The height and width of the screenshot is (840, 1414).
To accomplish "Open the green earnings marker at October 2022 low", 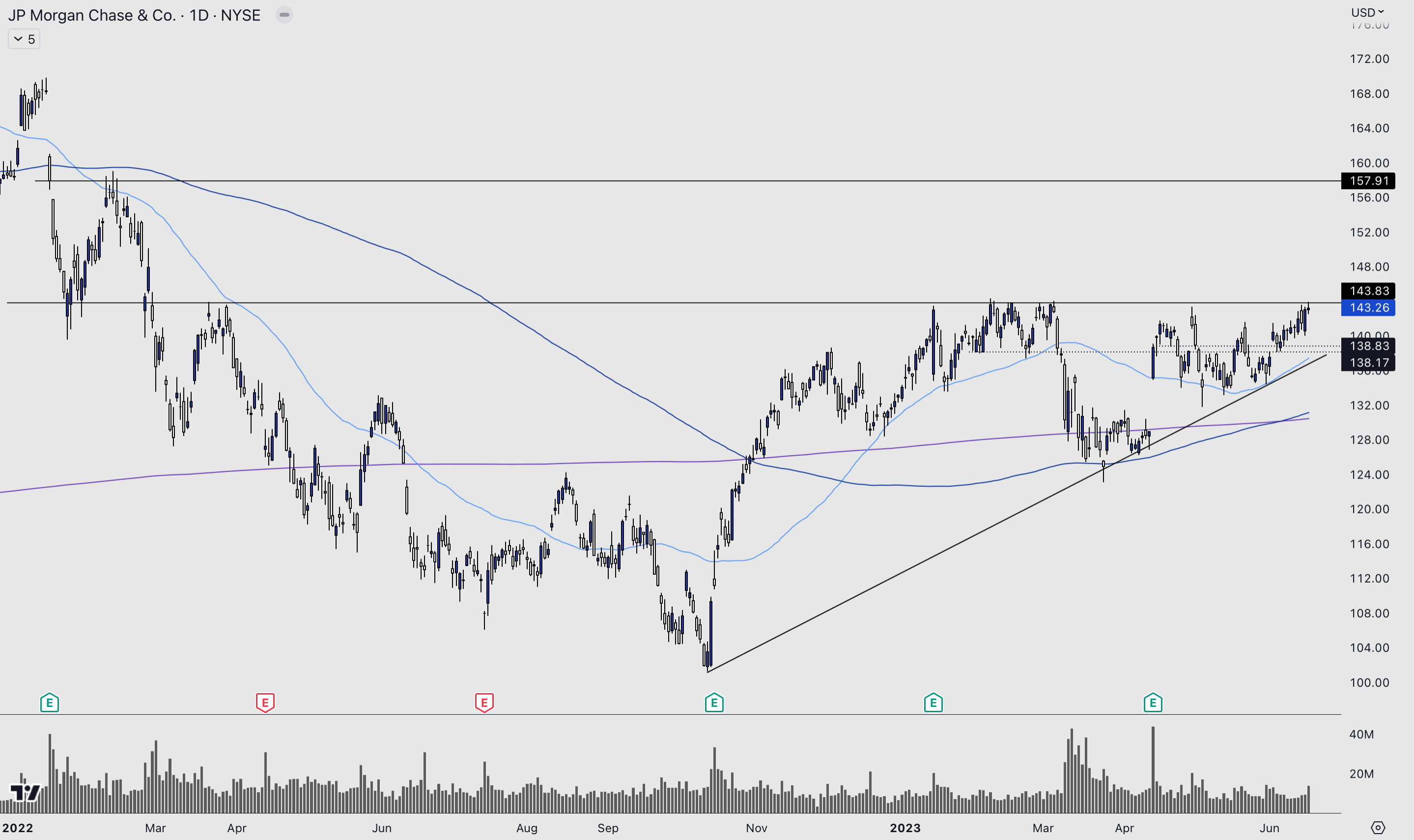I will click(x=714, y=702).
